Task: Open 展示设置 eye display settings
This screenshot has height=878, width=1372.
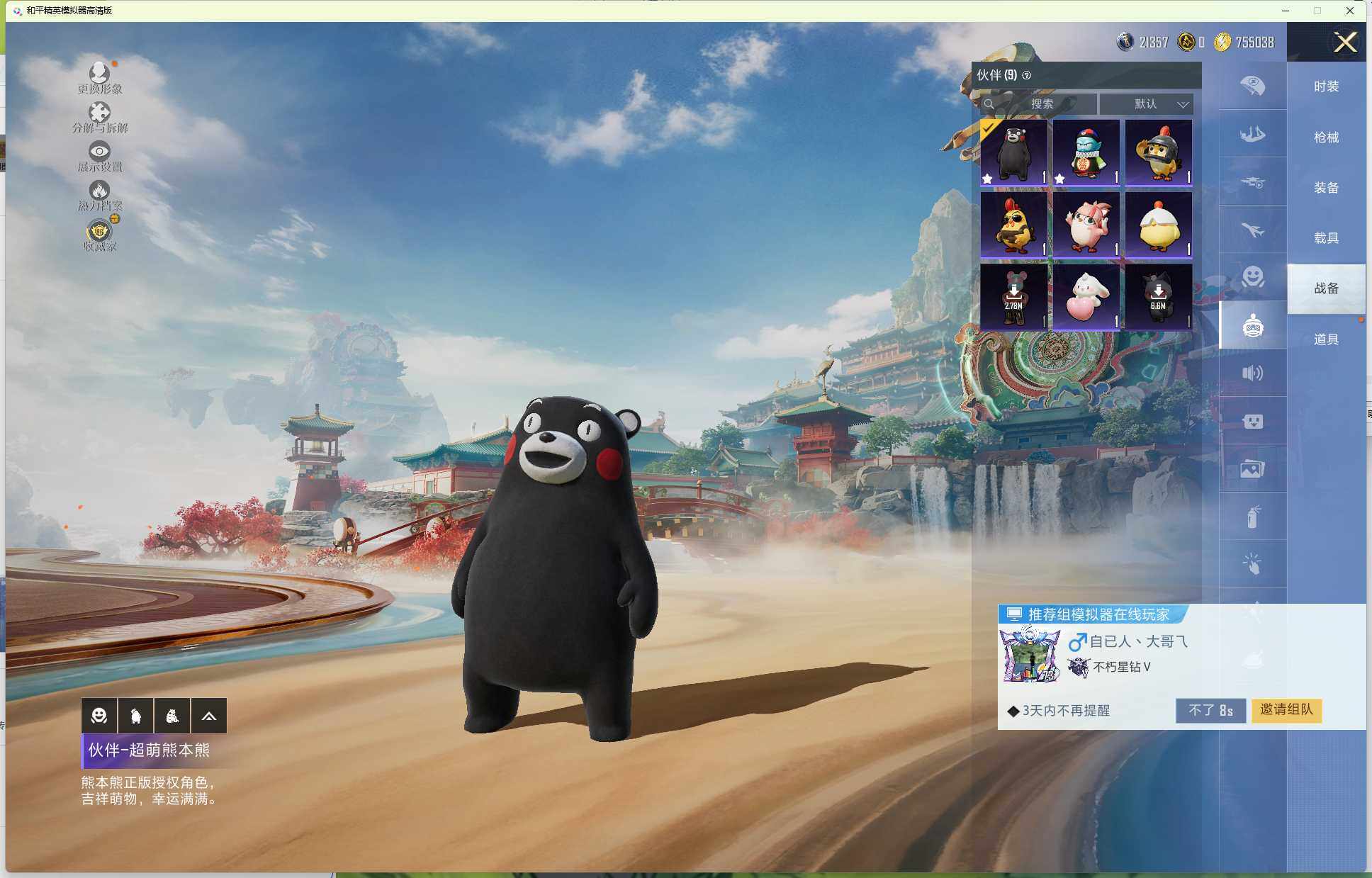Action: (x=99, y=156)
